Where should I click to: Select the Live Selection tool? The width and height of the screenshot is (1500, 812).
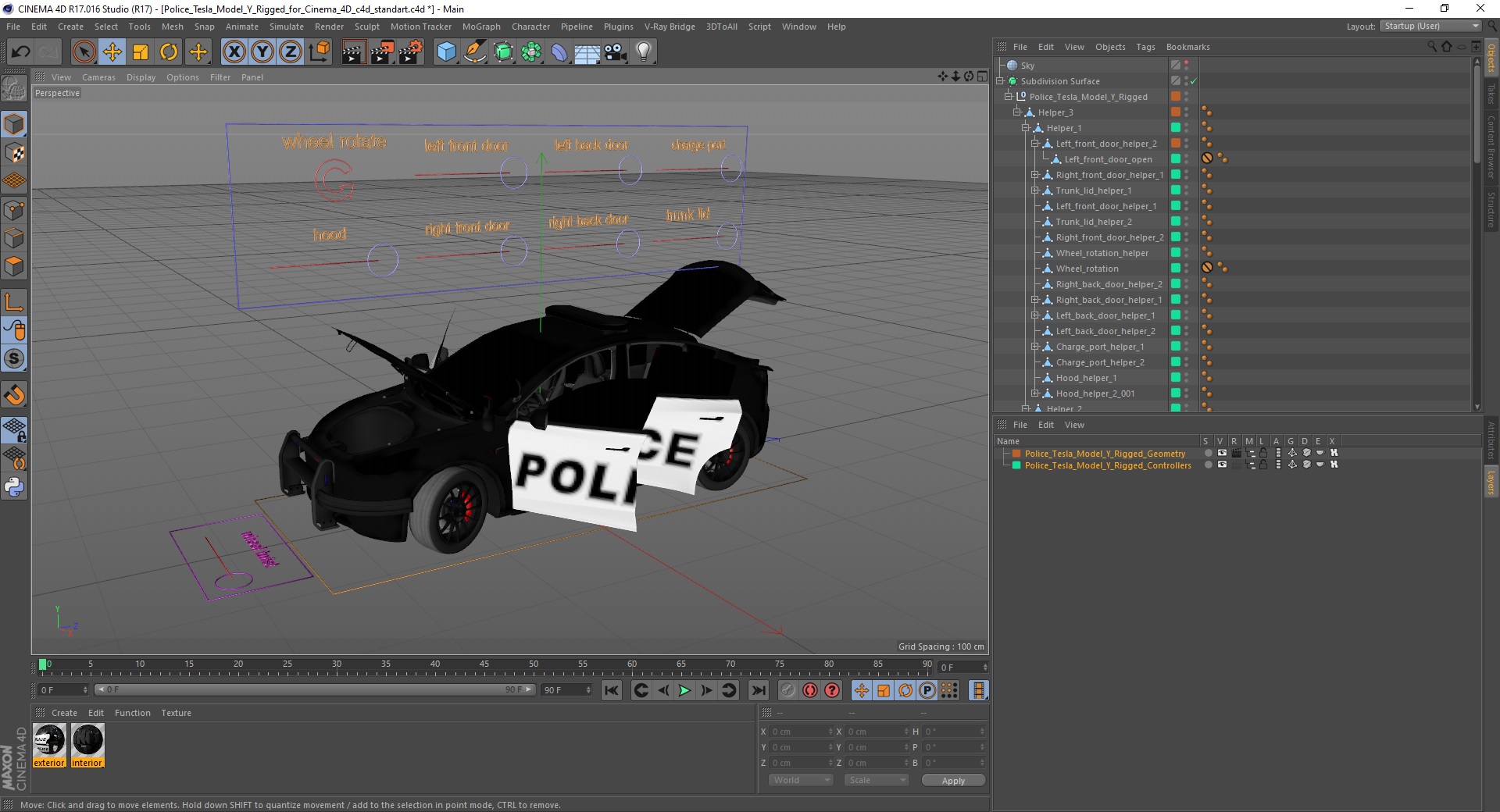(x=84, y=52)
